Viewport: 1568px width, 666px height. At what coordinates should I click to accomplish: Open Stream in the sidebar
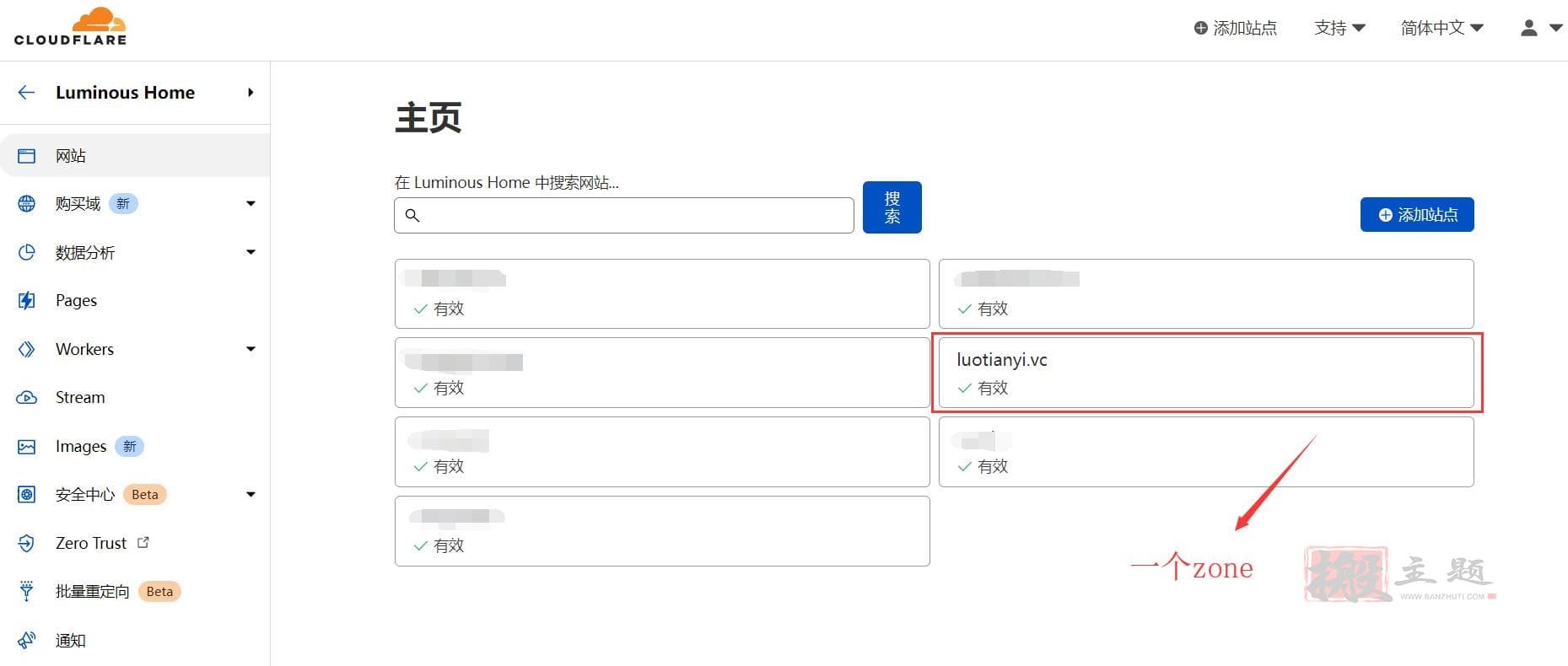(x=80, y=398)
